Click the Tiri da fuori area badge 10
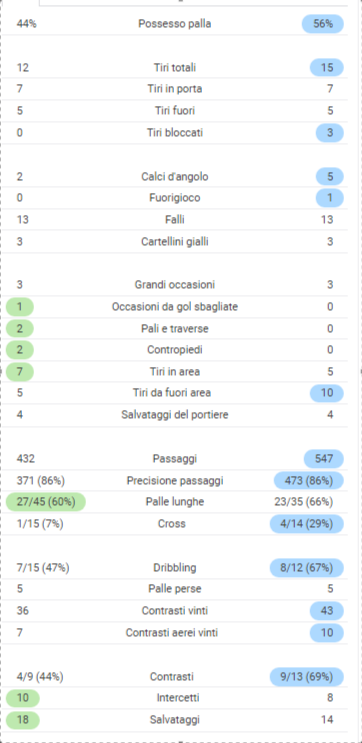 click(x=326, y=393)
